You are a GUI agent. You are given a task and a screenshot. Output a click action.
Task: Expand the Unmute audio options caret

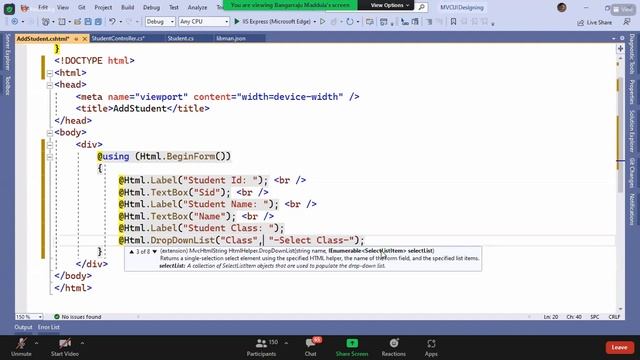[x=36, y=343]
